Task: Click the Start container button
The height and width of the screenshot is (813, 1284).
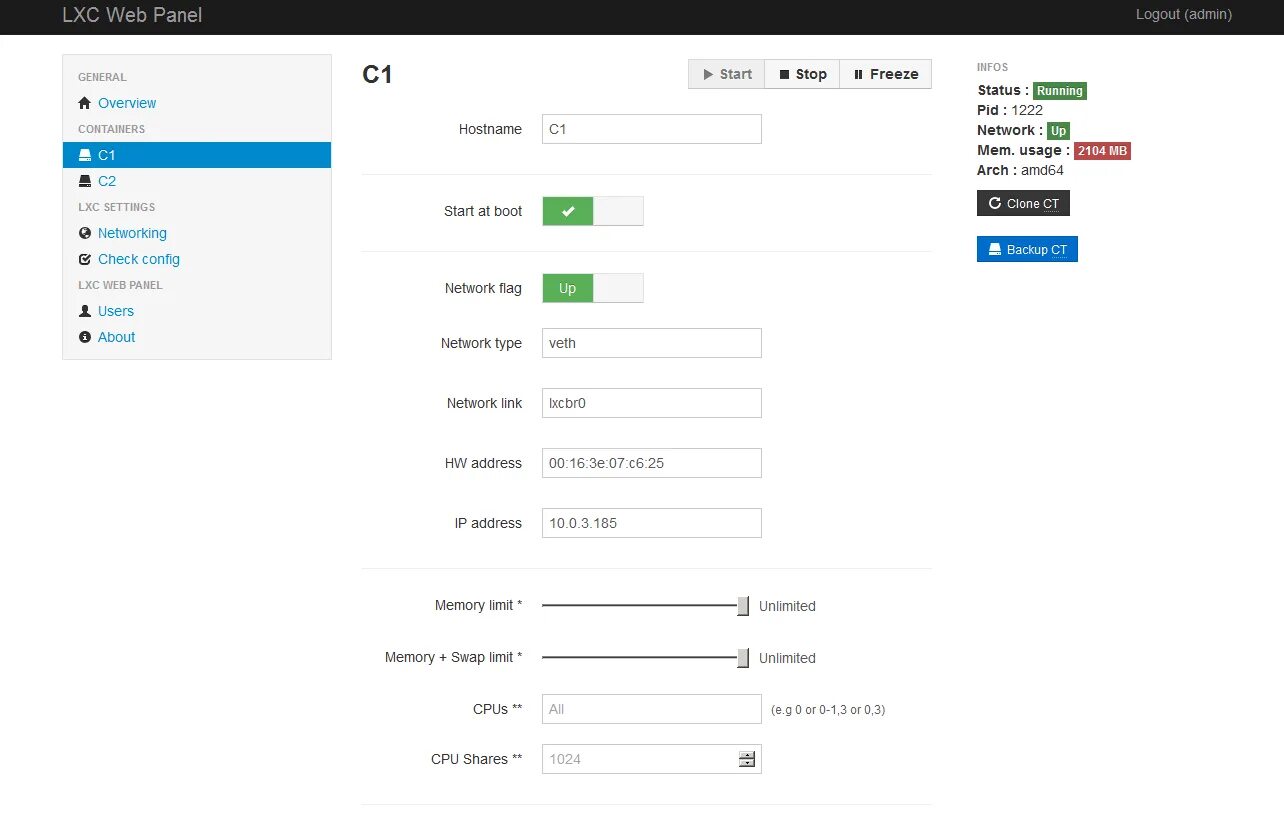Action: click(727, 74)
